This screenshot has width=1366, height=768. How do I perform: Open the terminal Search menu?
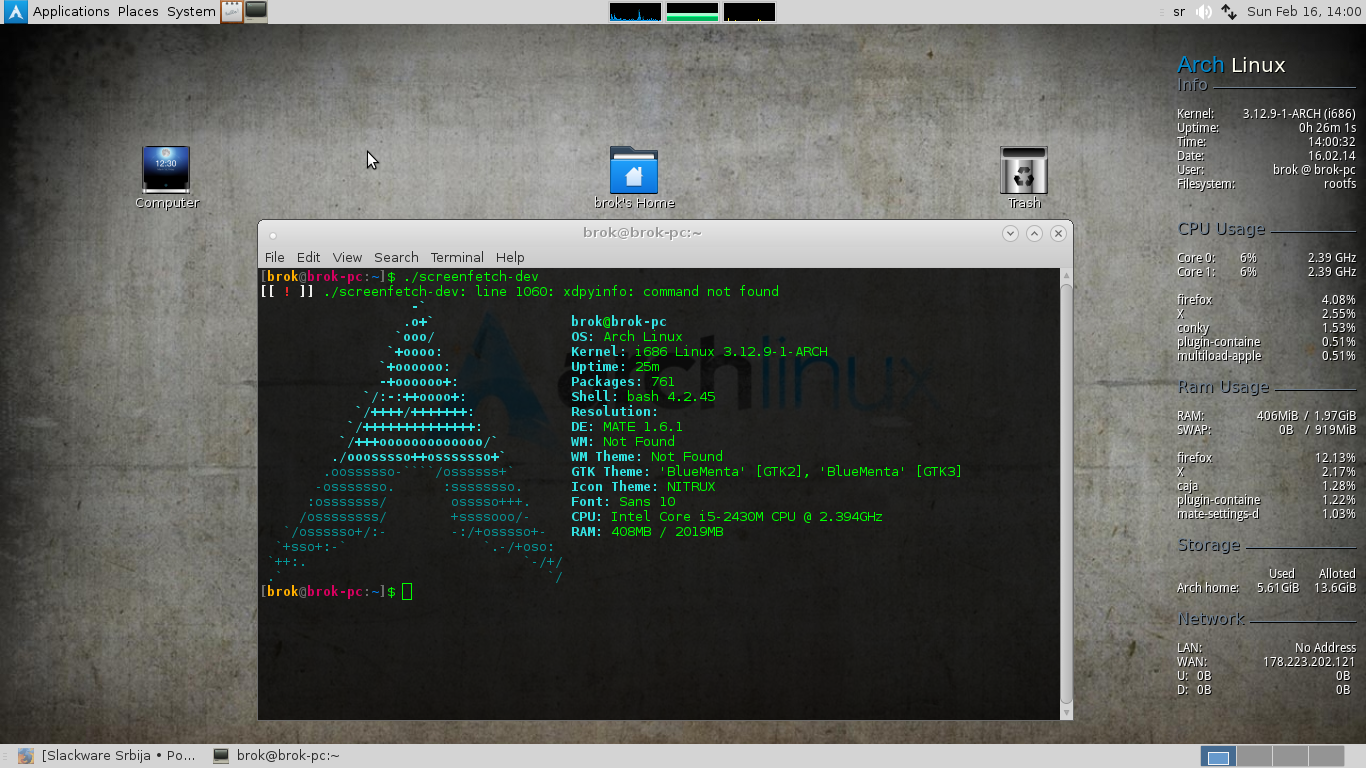[396, 257]
